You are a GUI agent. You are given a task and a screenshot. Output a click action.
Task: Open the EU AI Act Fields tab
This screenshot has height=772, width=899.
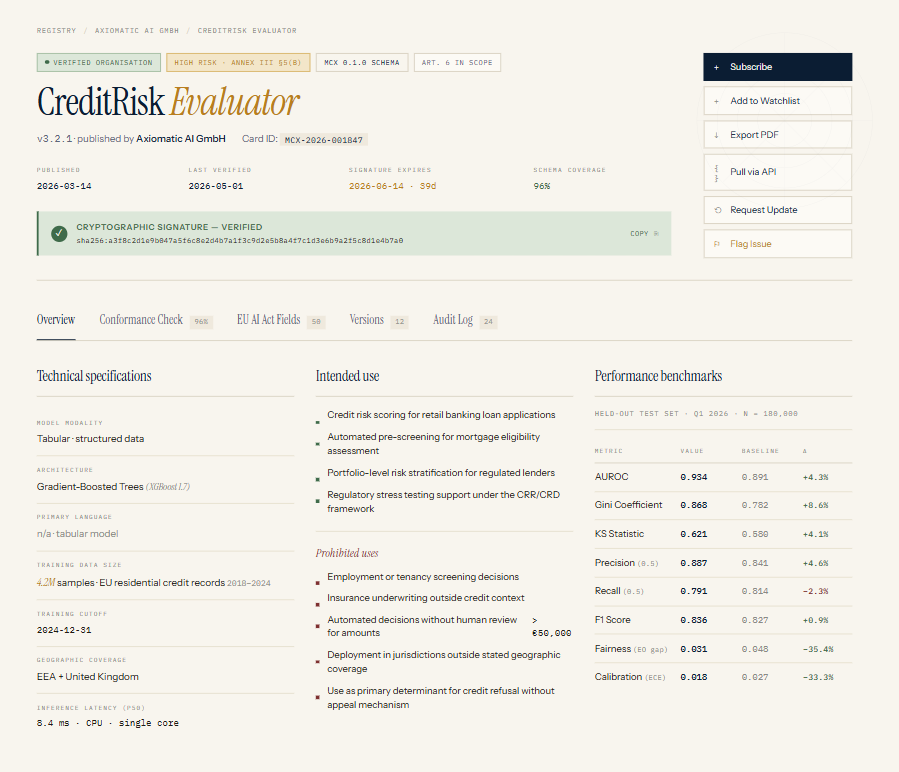click(x=280, y=320)
